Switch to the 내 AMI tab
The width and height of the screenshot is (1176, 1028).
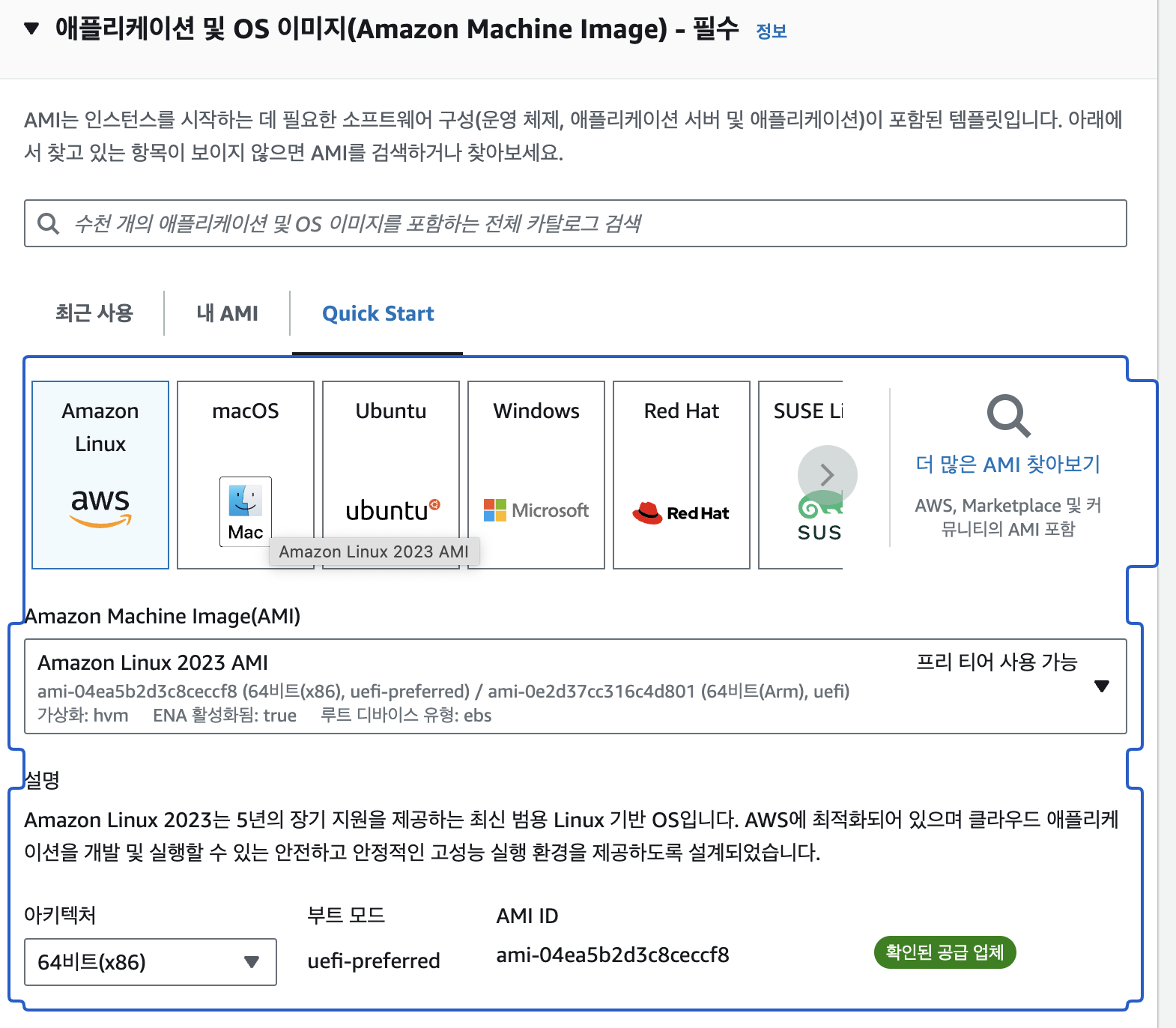pyautogui.click(x=227, y=312)
